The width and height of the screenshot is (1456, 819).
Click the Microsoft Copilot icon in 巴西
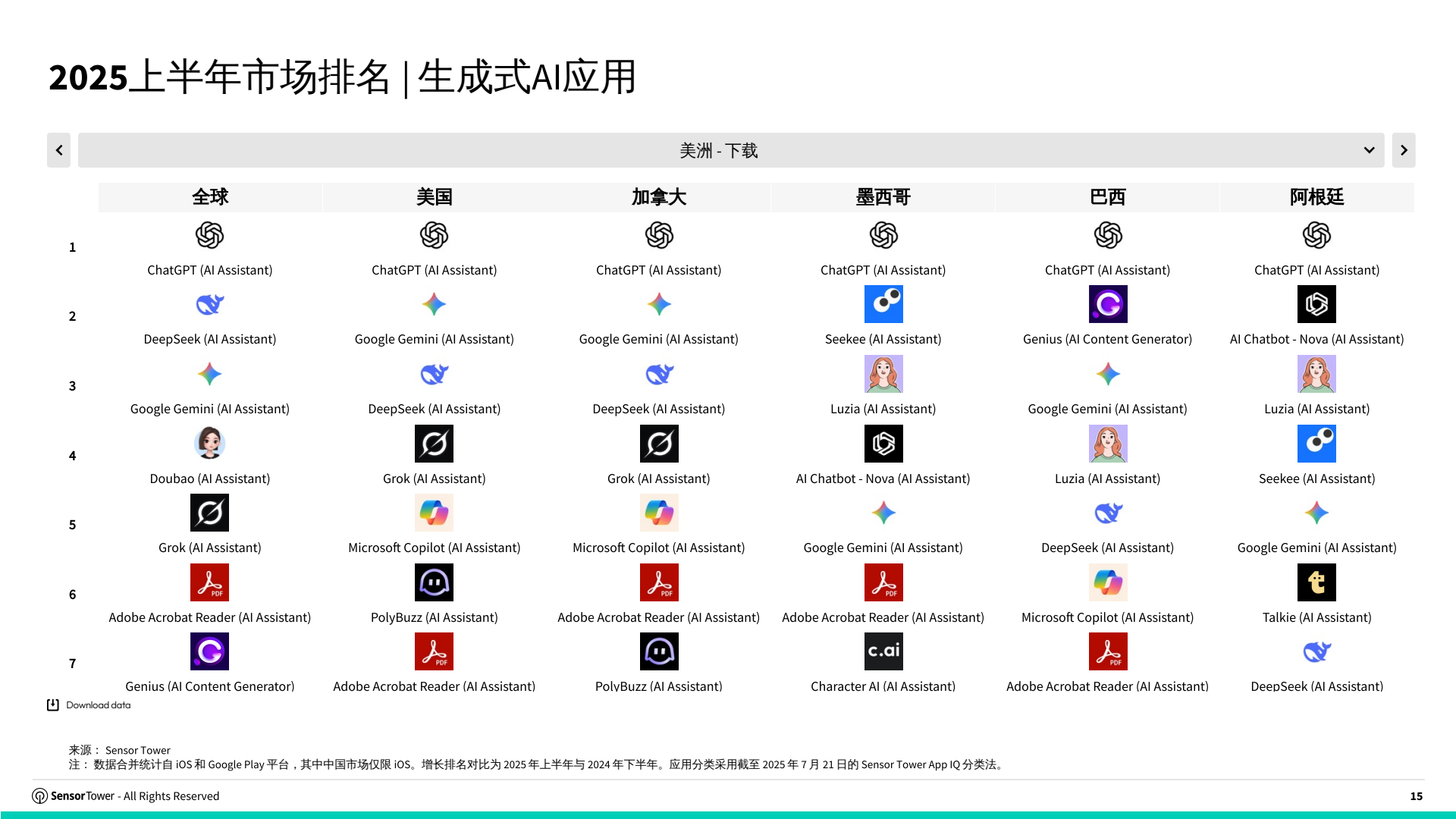pos(1108,582)
